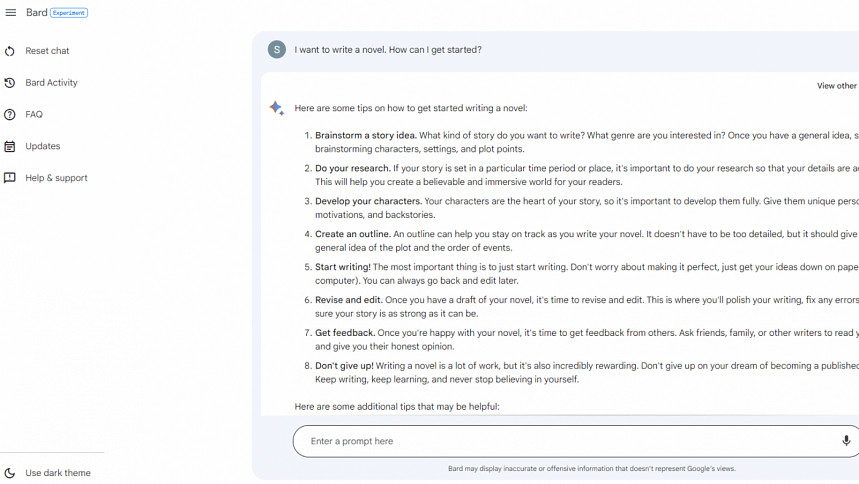Click the FAQ question mark icon

tap(10, 115)
